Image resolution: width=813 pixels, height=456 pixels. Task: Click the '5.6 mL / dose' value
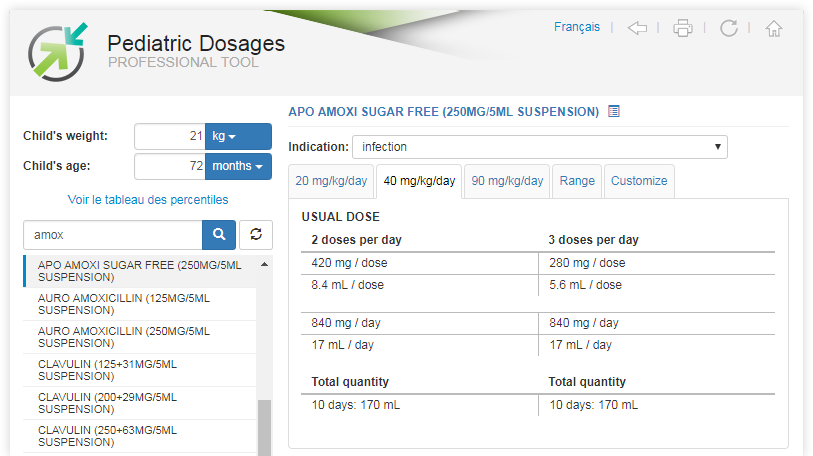coord(585,285)
